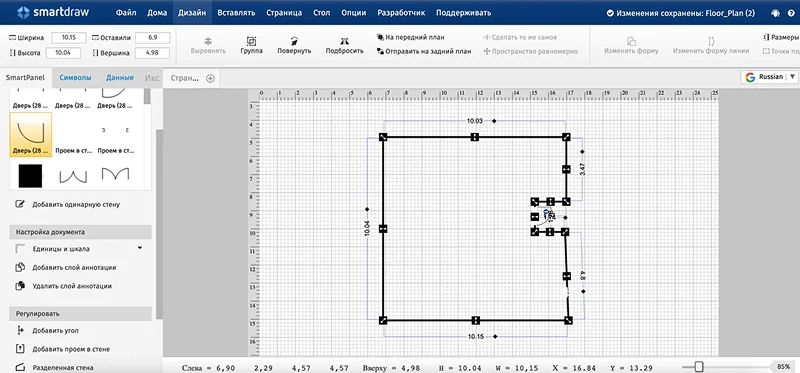Switch to the Data (Данные) tab
The image size is (800, 373).
pyautogui.click(x=120, y=78)
